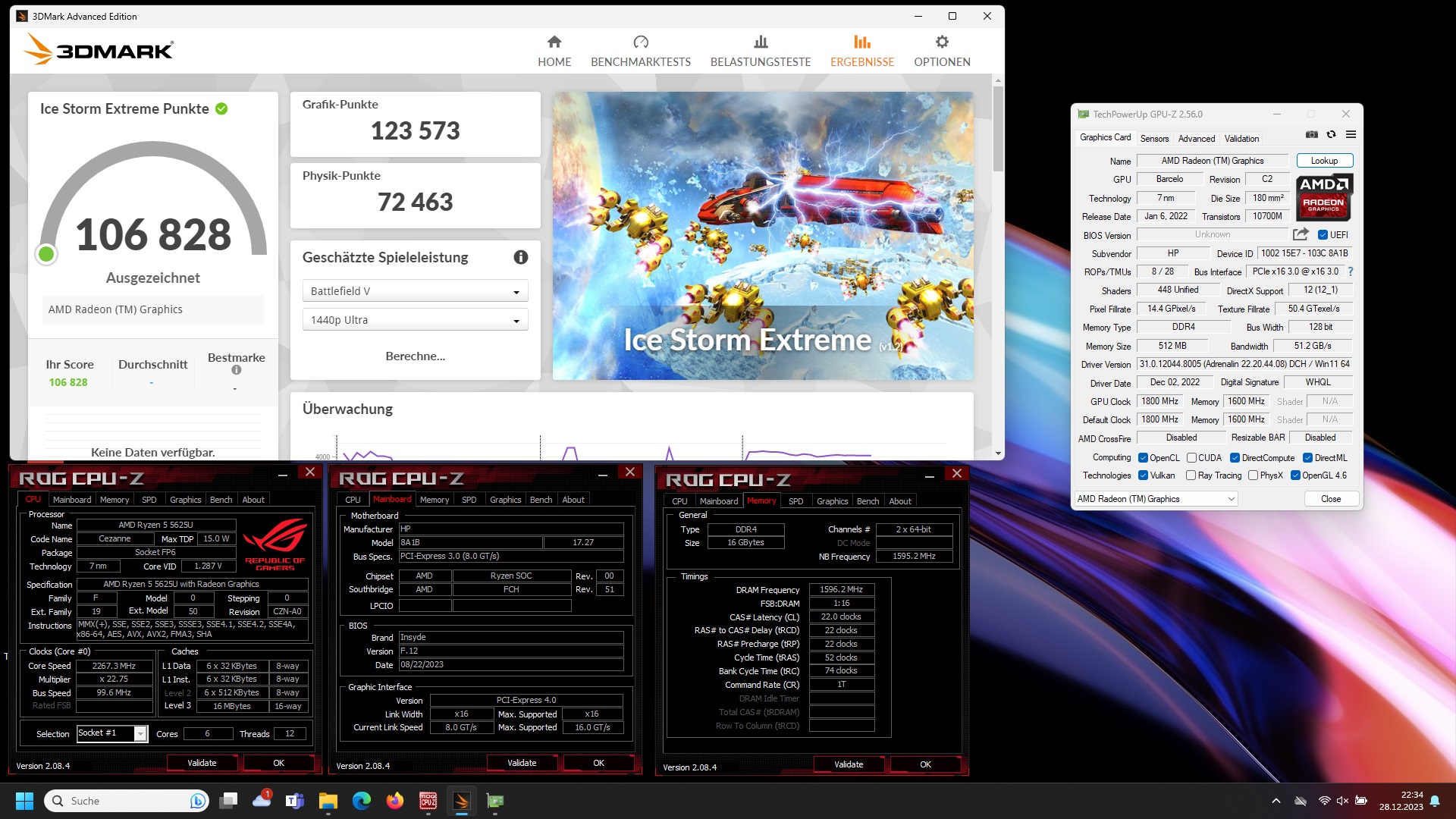This screenshot has height=819, width=1456.
Task: Toggle CUDA checkbox
Action: pos(1191,458)
